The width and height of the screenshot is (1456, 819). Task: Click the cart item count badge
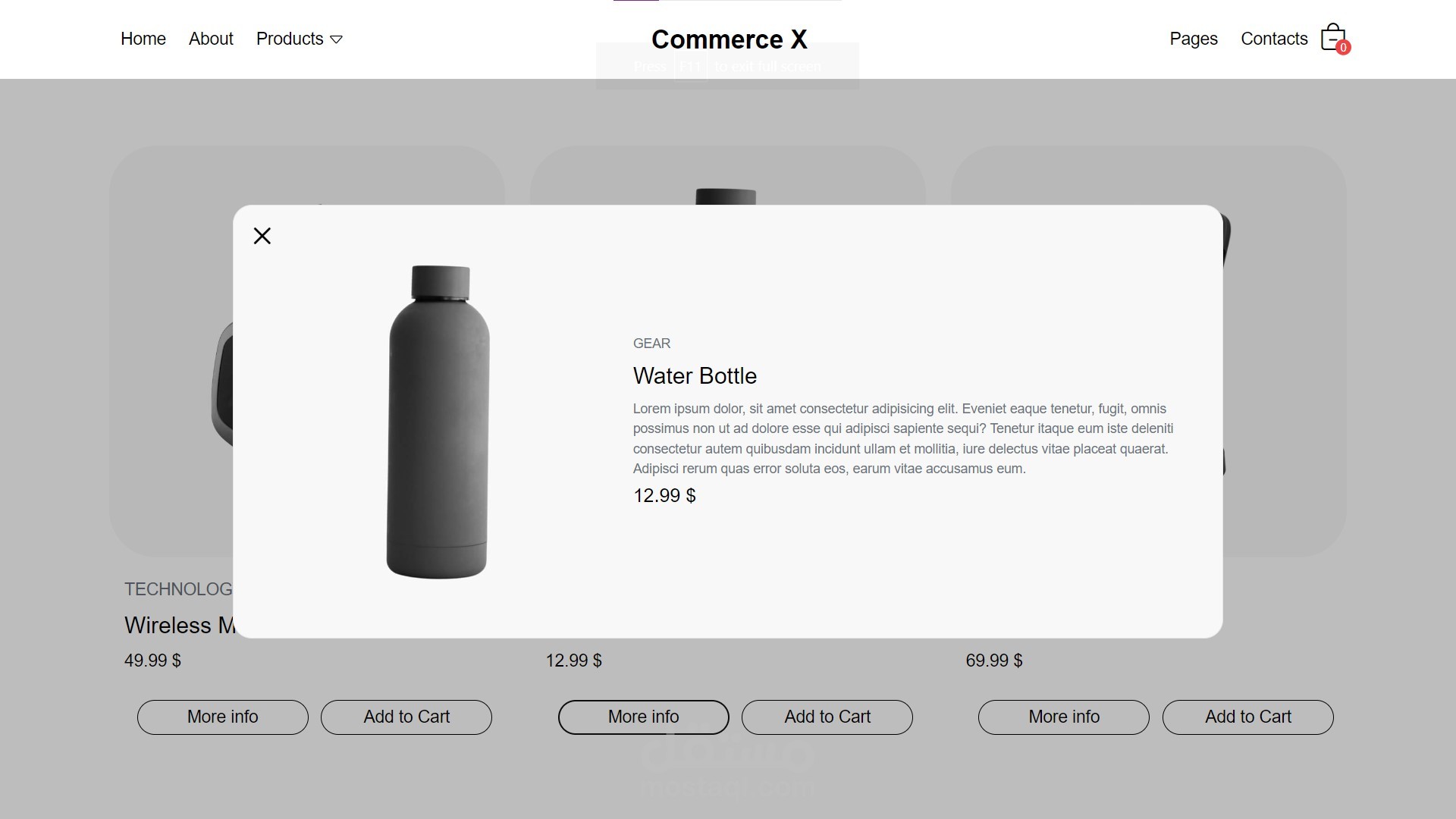coord(1343,48)
